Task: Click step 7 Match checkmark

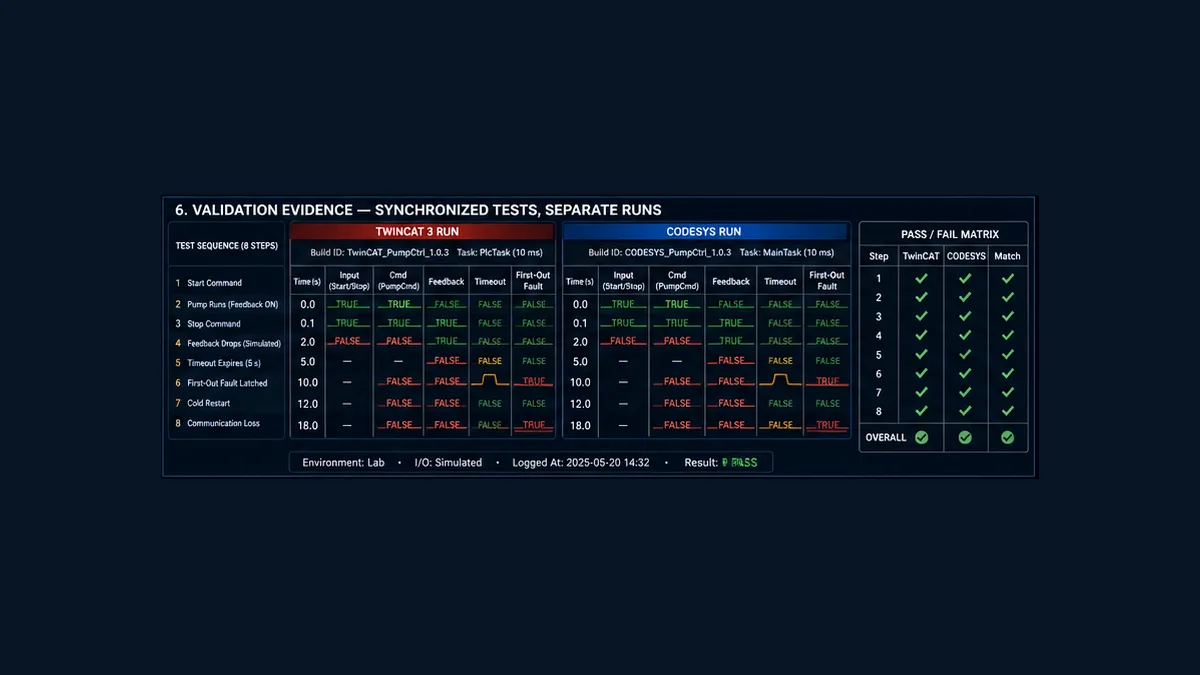Action: point(1007,393)
